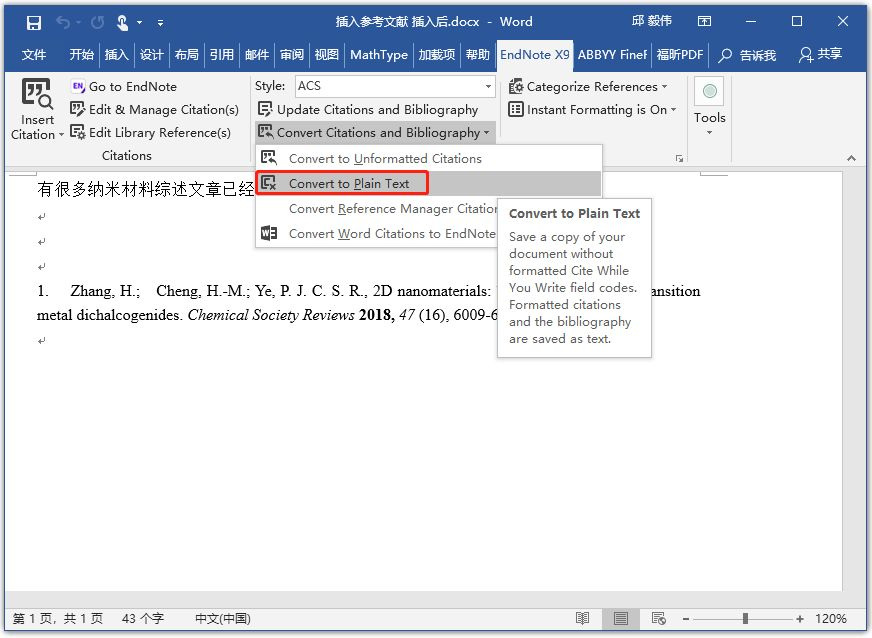
Task: Click the Convert to Unformatted Citations icon
Action: click(269, 158)
